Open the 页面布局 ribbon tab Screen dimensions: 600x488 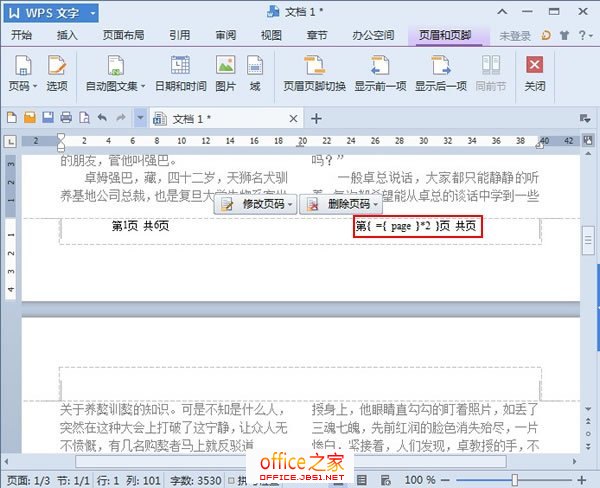[124, 35]
